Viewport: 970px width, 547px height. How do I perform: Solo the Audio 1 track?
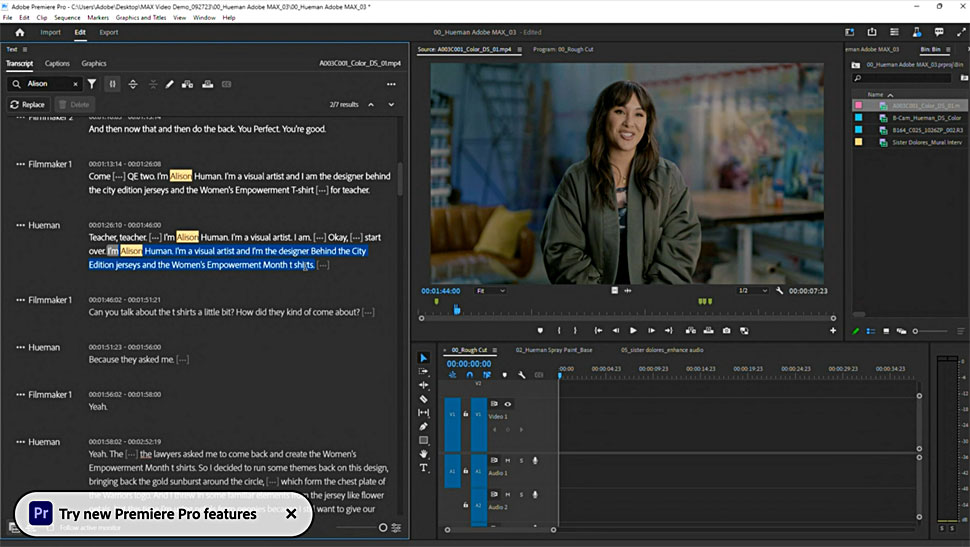[521, 460]
